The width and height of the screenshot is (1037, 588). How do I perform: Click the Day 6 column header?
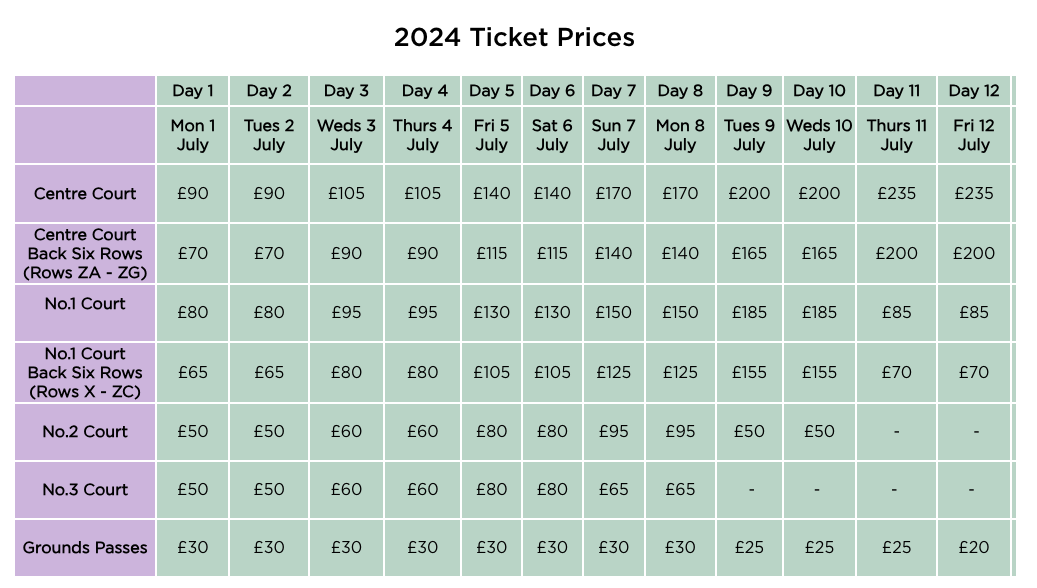point(552,91)
